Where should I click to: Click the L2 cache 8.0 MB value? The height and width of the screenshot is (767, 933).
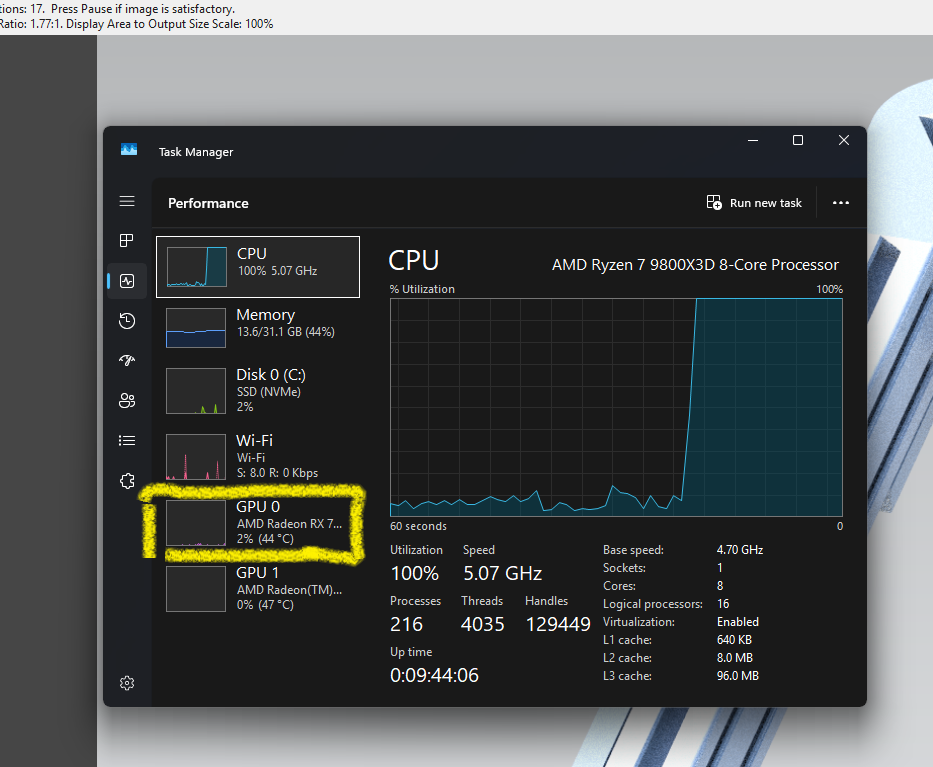735,658
